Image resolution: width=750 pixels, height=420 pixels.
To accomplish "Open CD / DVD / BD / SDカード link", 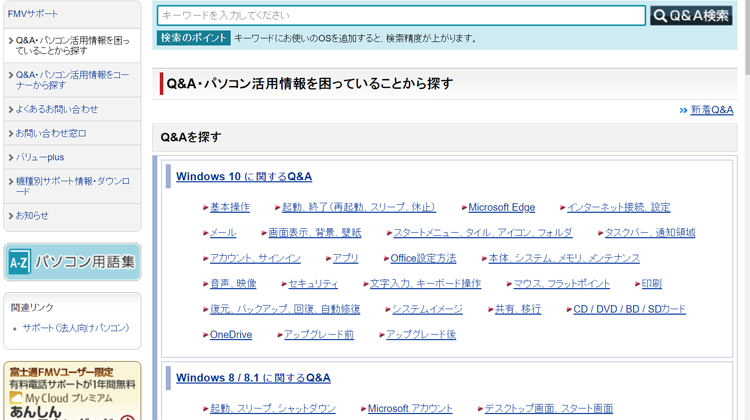I will coord(629,309).
